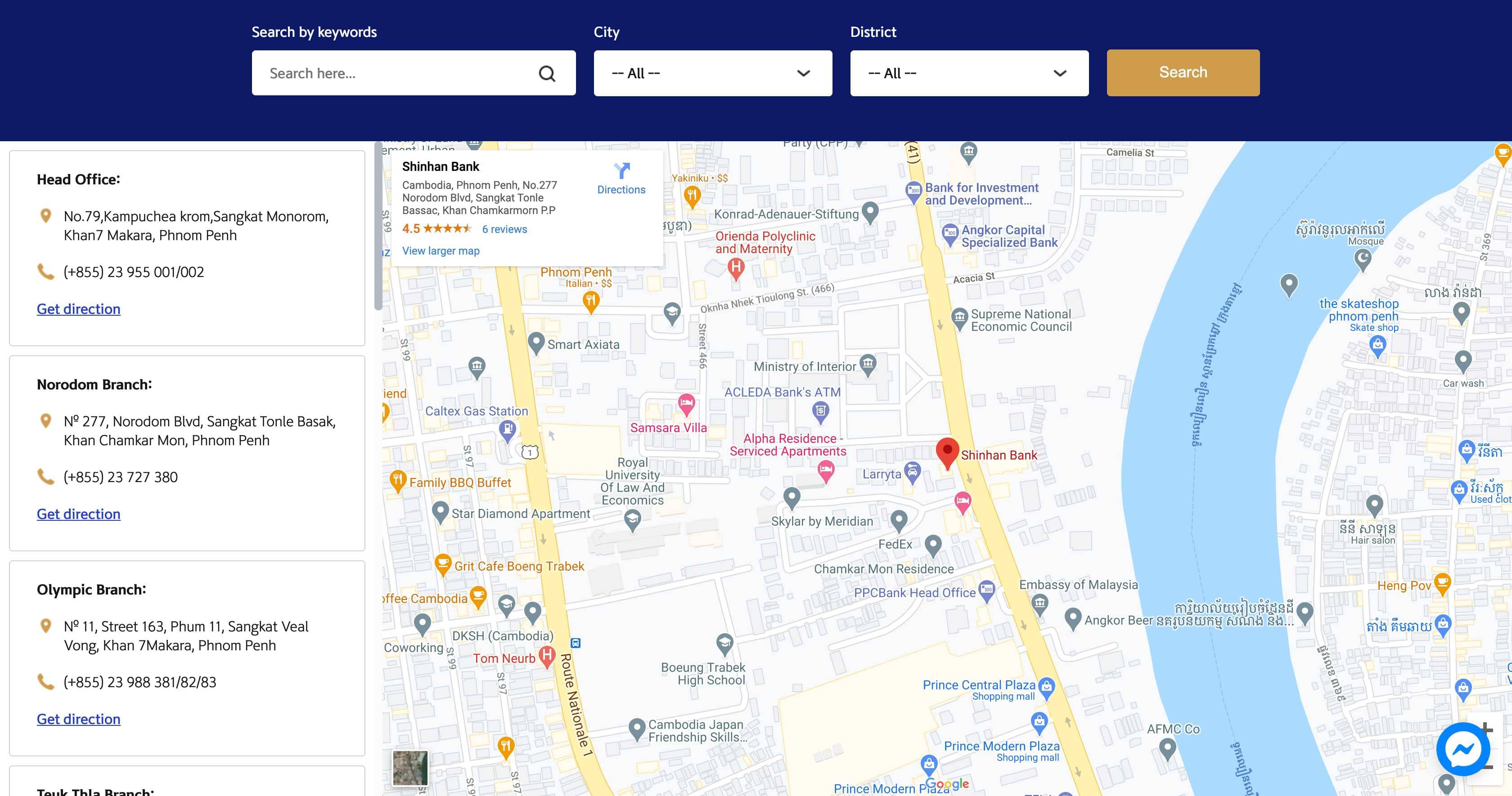Click the PPCBank Head Office marker icon
The image size is (1512, 796).
click(987, 590)
